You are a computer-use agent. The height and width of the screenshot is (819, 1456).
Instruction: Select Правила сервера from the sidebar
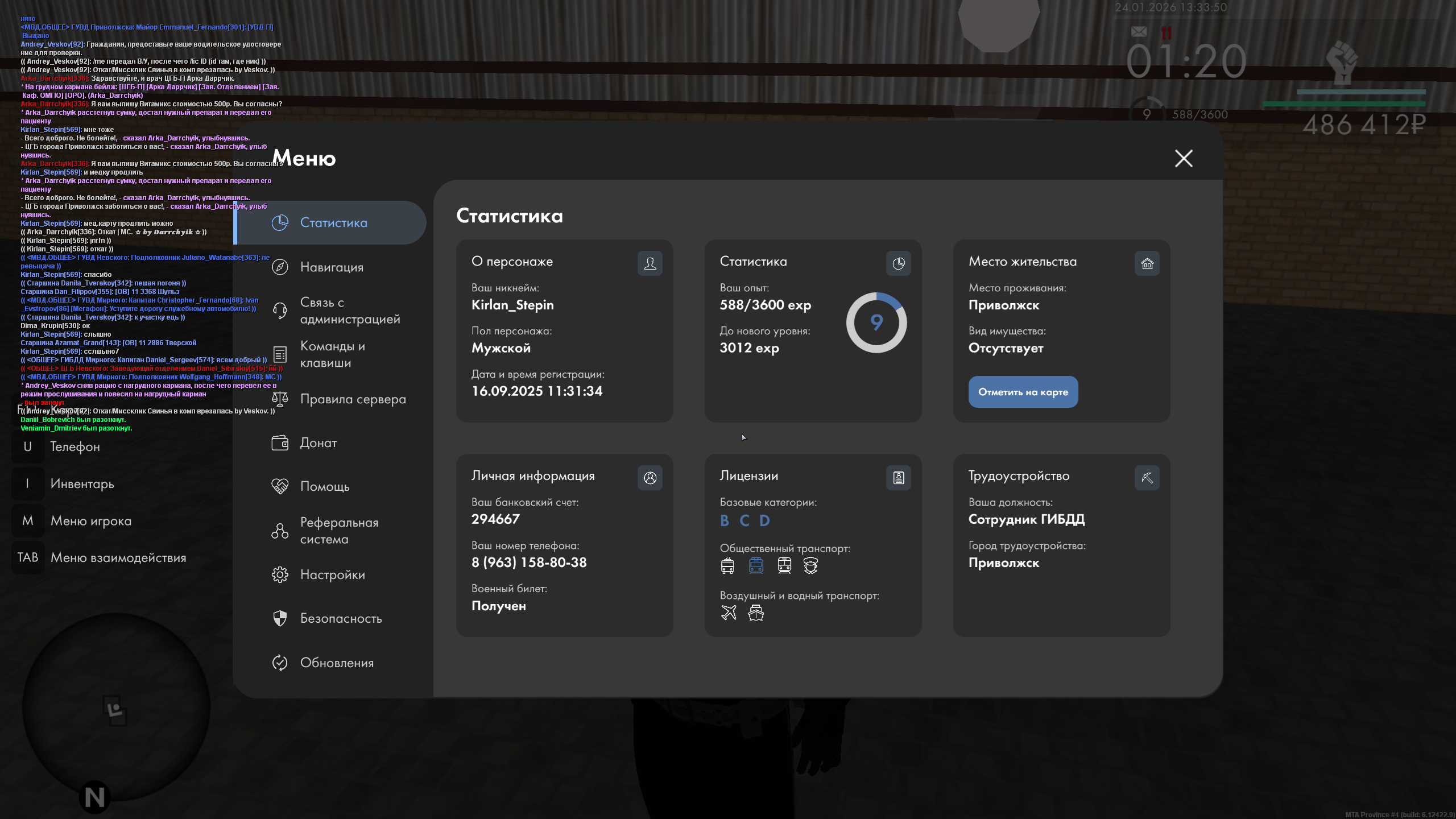tap(353, 399)
